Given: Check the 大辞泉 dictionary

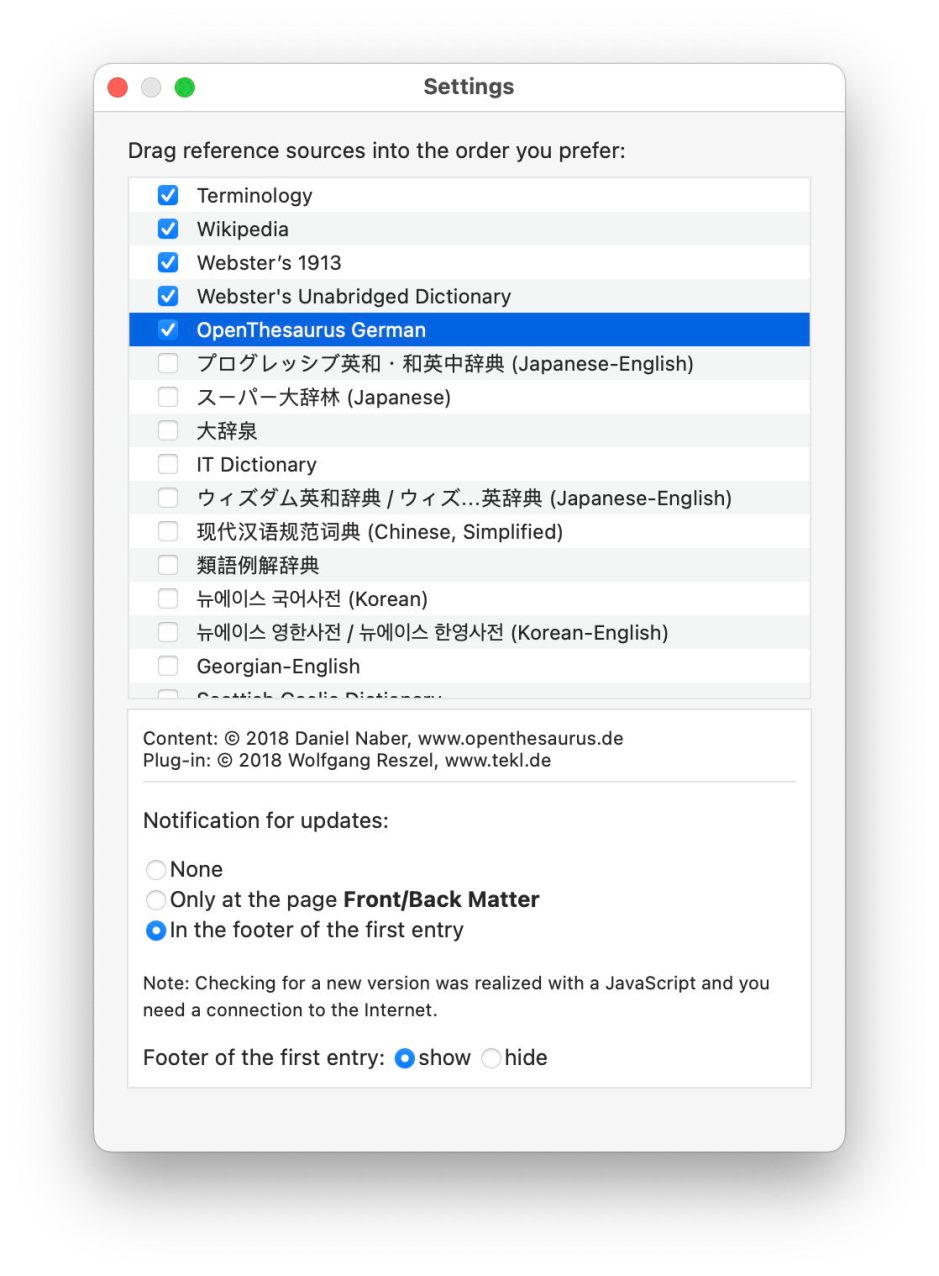Looking at the screenshot, I should [x=168, y=430].
